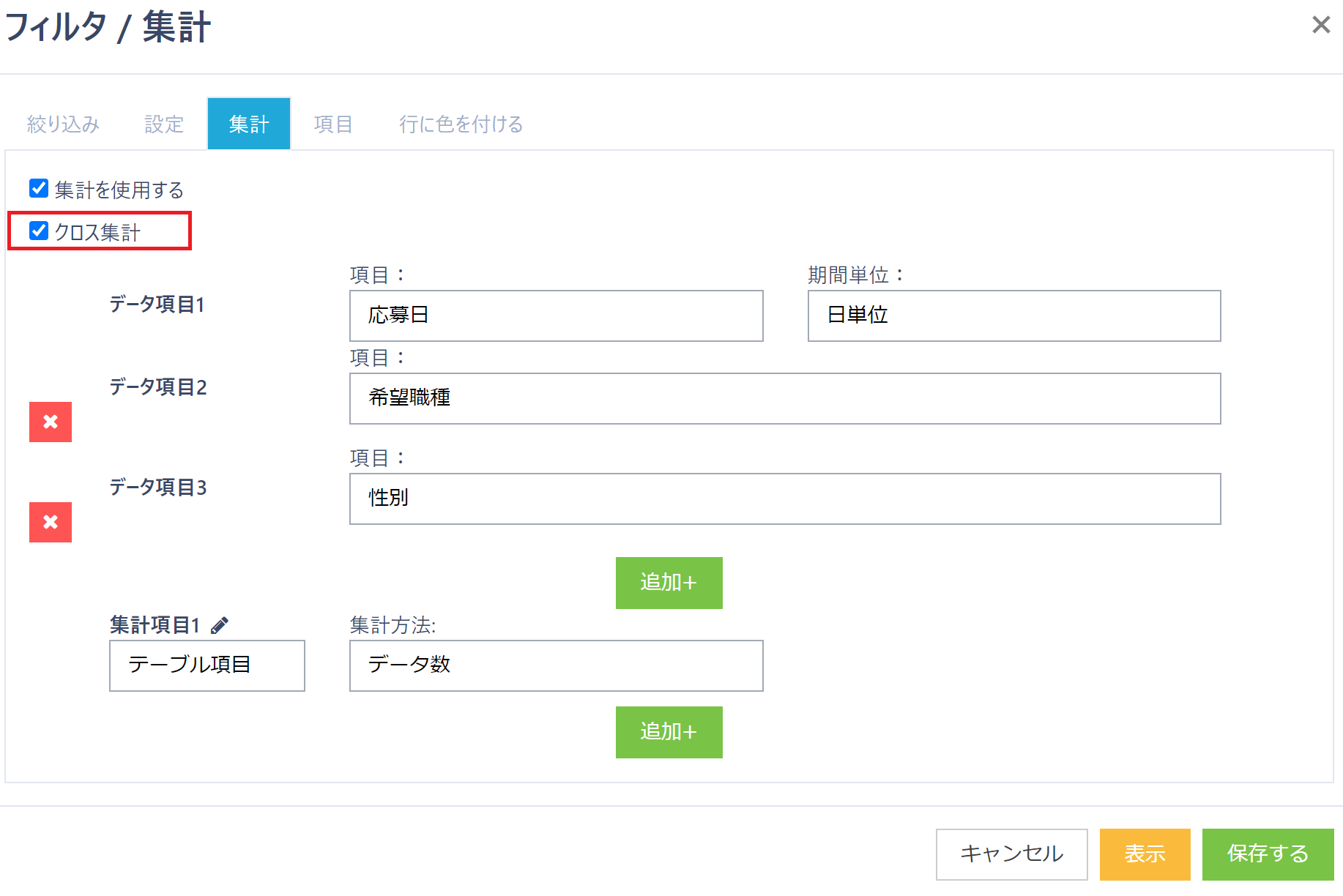Disable the クロス集計 checkbox
Image resolution: width=1343 pixels, height=896 pixels.
[37, 231]
